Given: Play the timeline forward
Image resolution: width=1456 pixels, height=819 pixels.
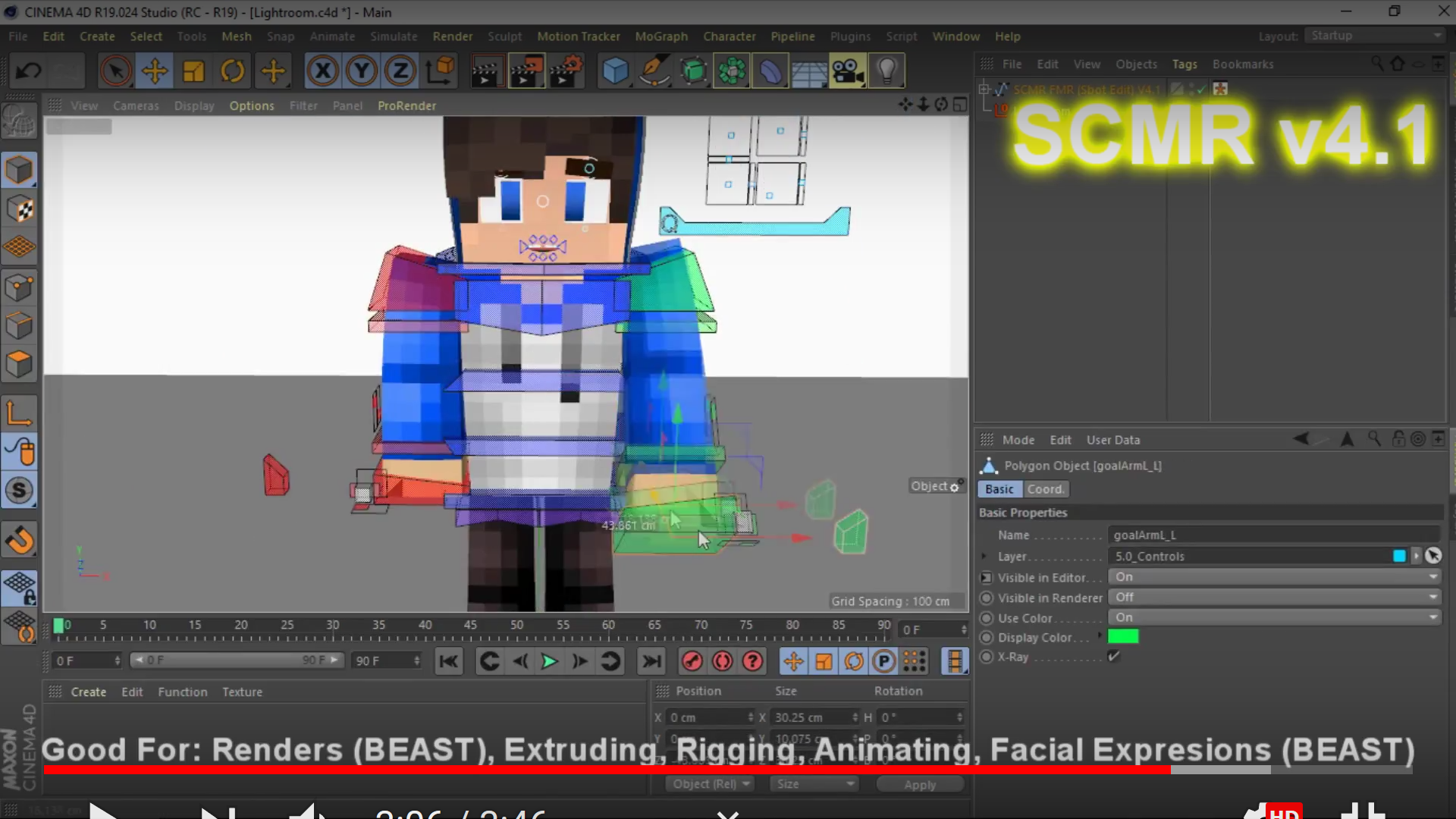Looking at the screenshot, I should tap(549, 662).
